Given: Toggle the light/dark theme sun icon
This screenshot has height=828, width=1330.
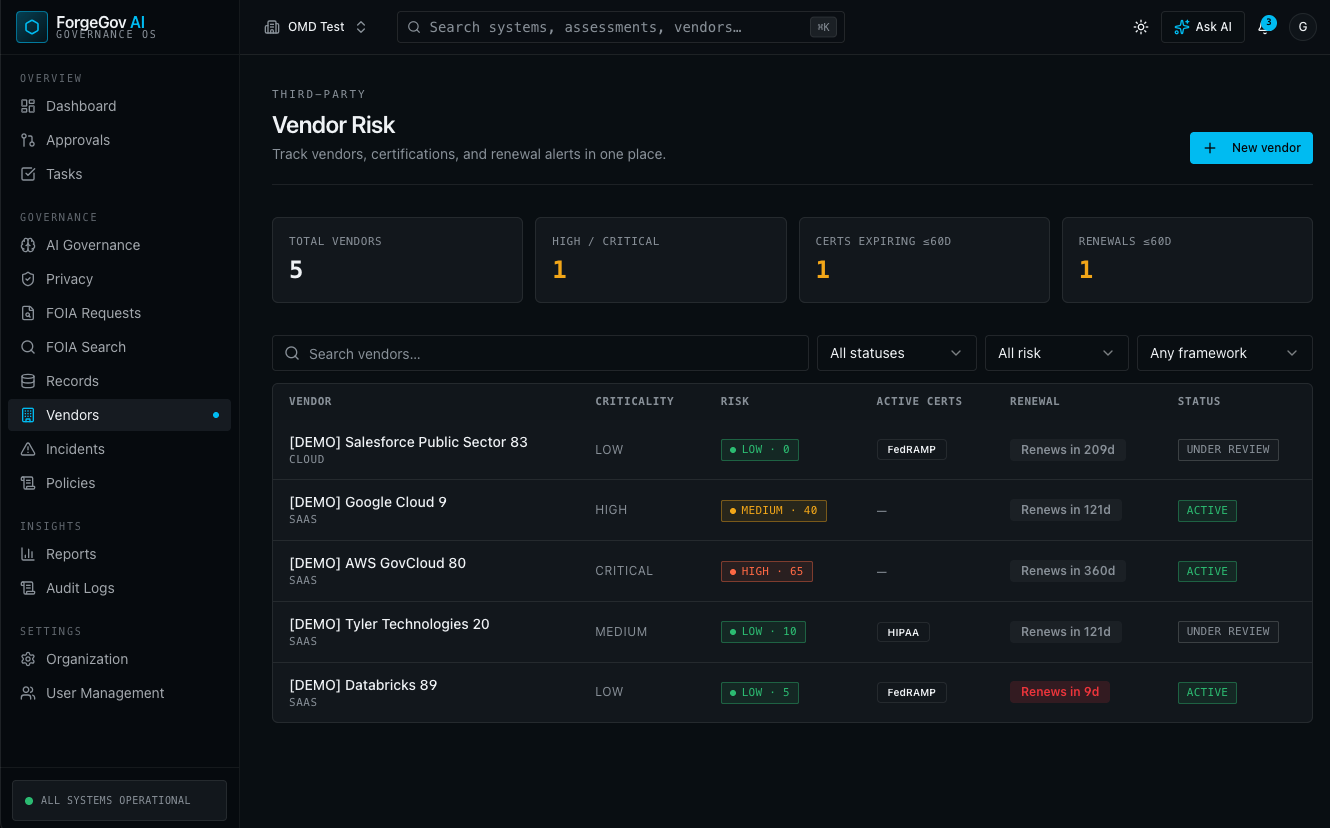Looking at the screenshot, I should click(1141, 27).
